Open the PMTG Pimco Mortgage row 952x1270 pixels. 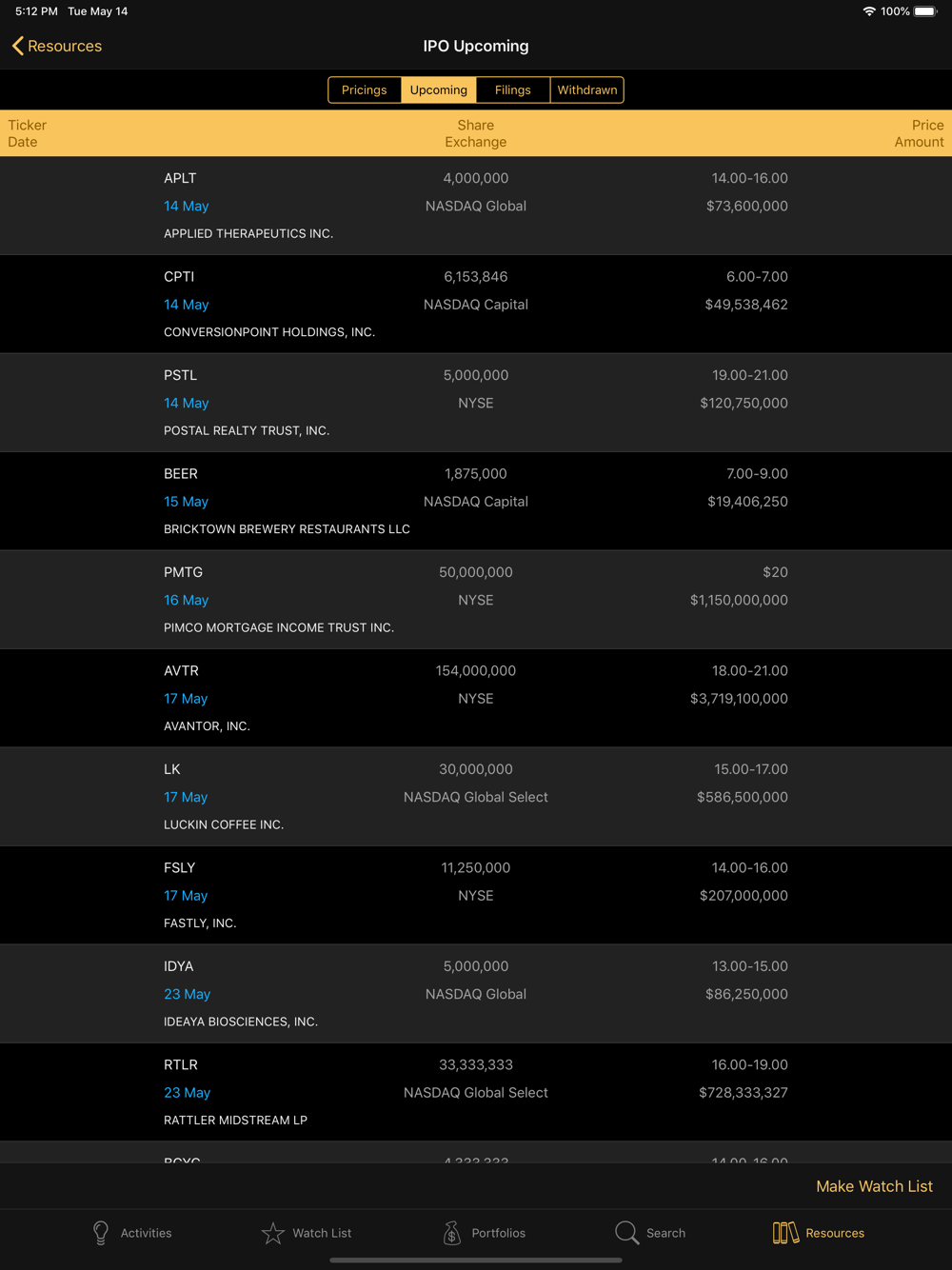[x=476, y=600]
